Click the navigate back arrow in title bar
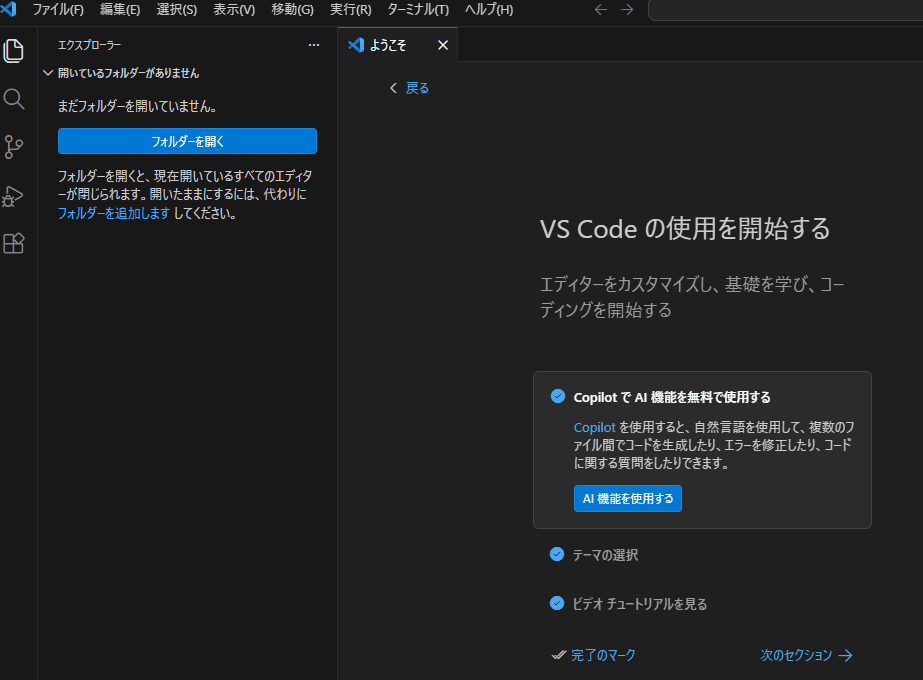This screenshot has width=923, height=680. point(600,10)
